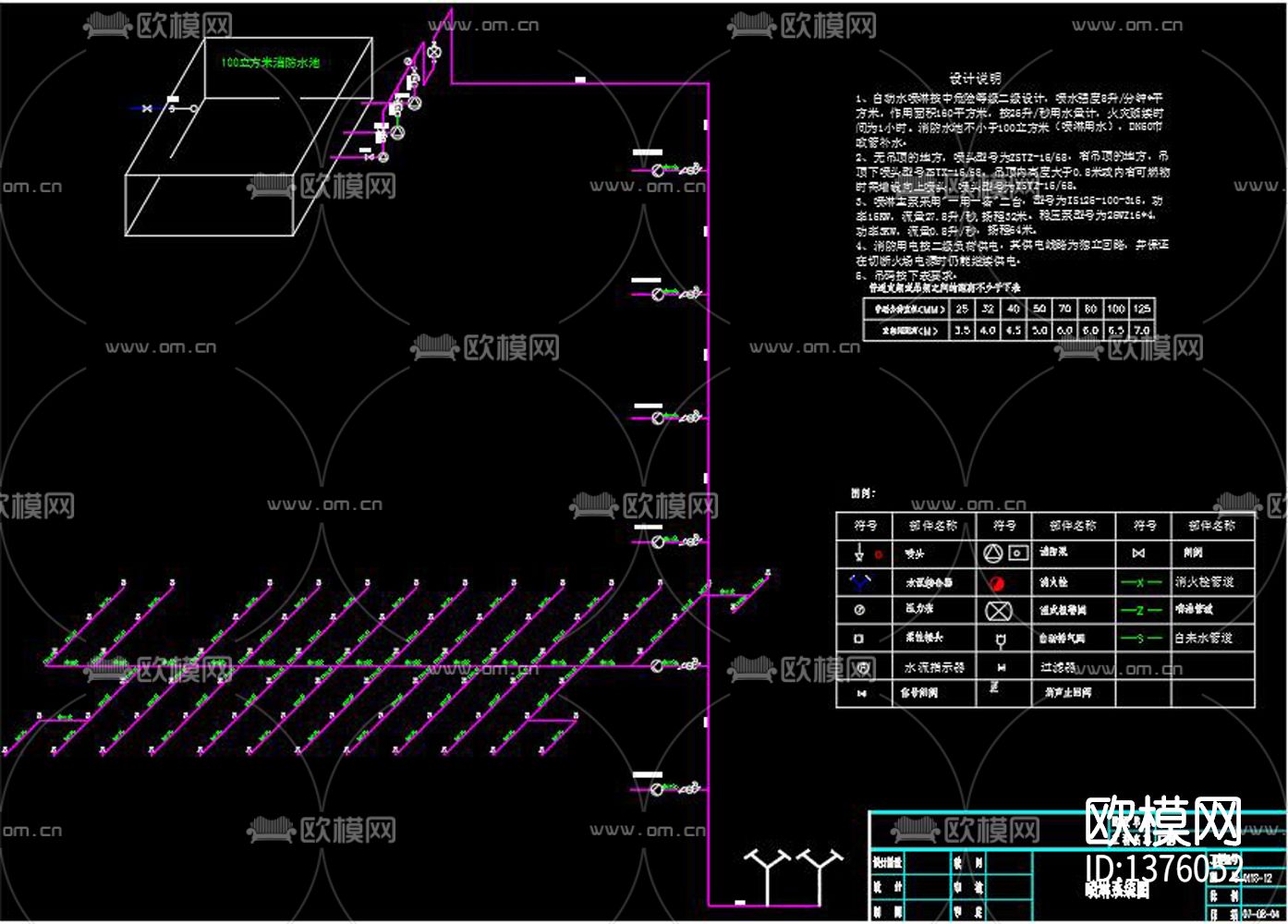Select the 32 cell in pipe diameter table
1288x924 pixels.
tap(989, 309)
